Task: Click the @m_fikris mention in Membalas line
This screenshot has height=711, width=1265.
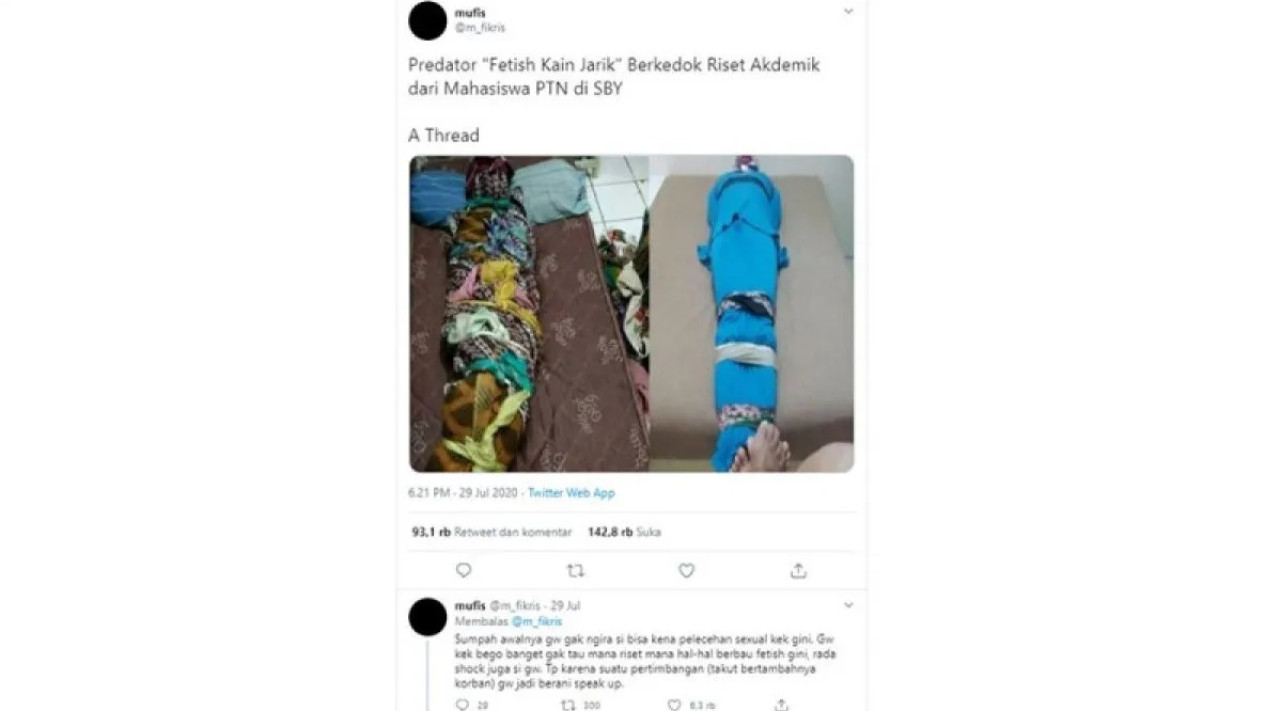Action: (537, 621)
